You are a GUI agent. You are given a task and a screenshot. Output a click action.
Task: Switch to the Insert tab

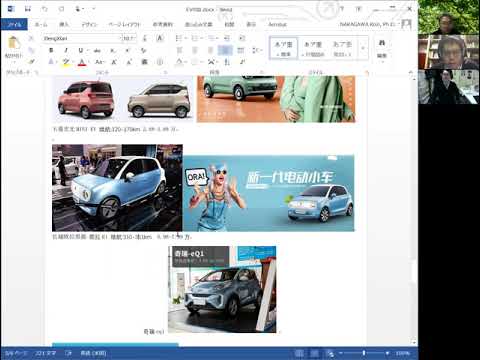[x=64, y=24]
